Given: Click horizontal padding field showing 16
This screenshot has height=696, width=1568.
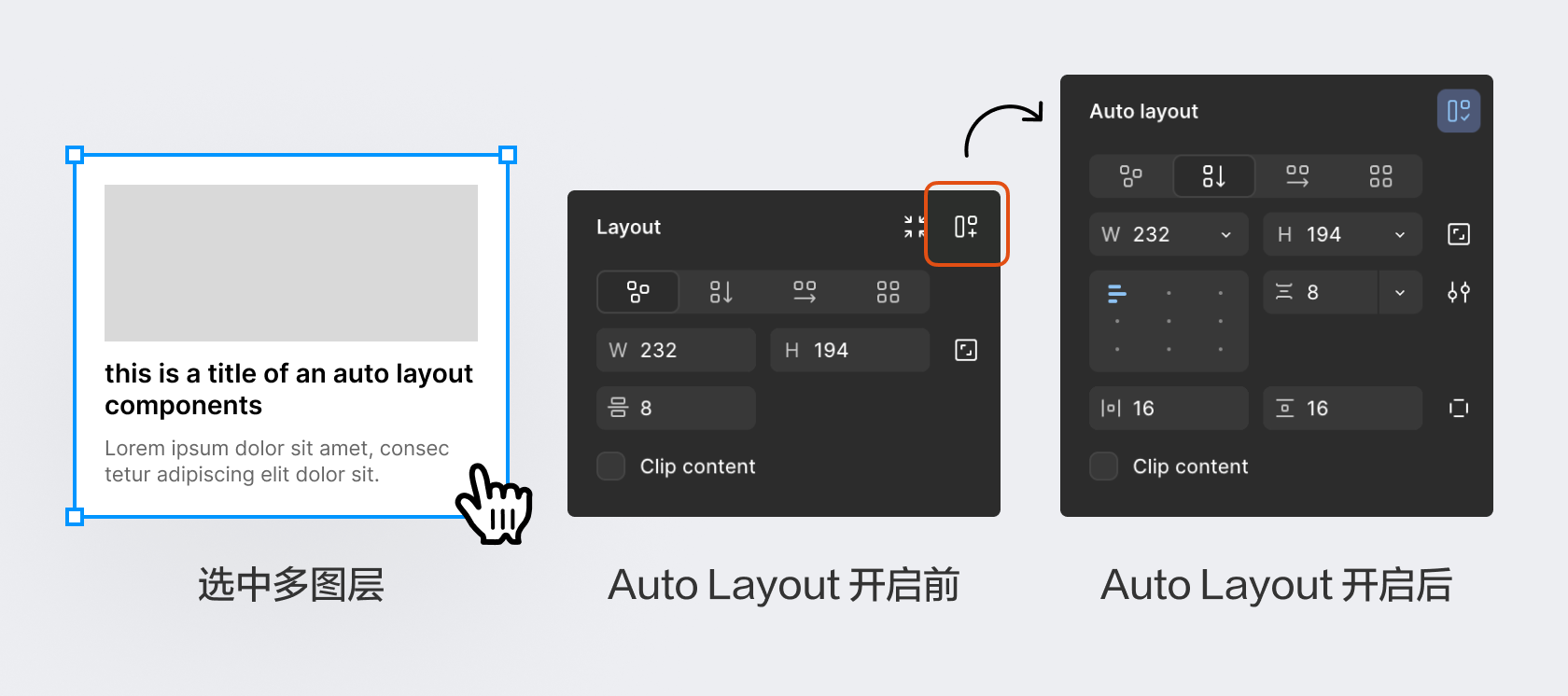Looking at the screenshot, I should click(x=1169, y=409).
